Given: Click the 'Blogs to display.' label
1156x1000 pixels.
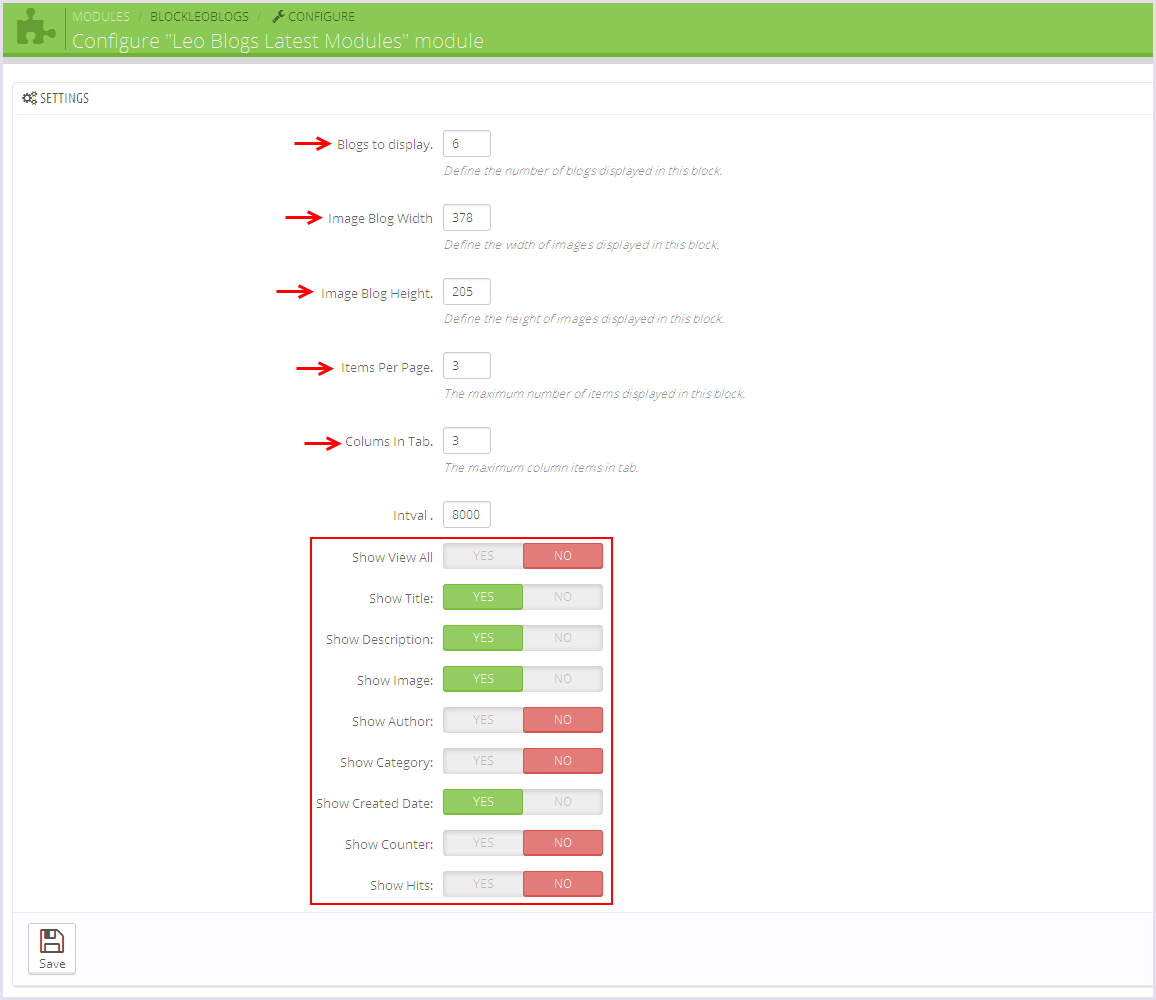Looking at the screenshot, I should [385, 145].
